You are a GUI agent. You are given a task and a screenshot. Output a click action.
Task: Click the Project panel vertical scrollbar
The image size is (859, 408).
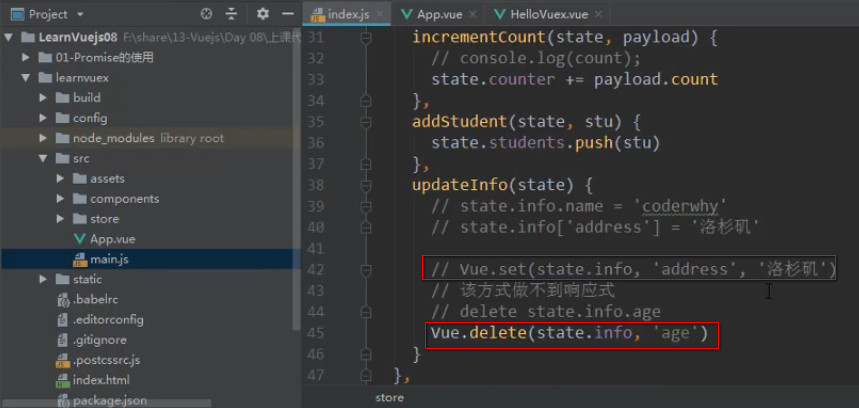pos(296,181)
